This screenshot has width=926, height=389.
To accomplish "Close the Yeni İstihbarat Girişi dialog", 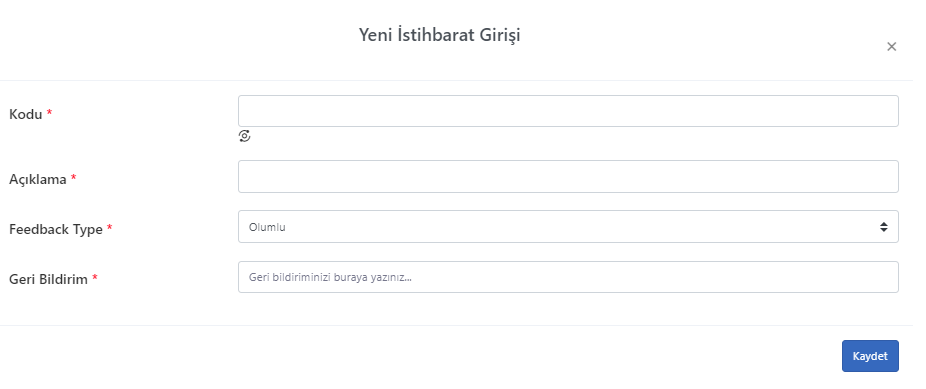I will (892, 47).
